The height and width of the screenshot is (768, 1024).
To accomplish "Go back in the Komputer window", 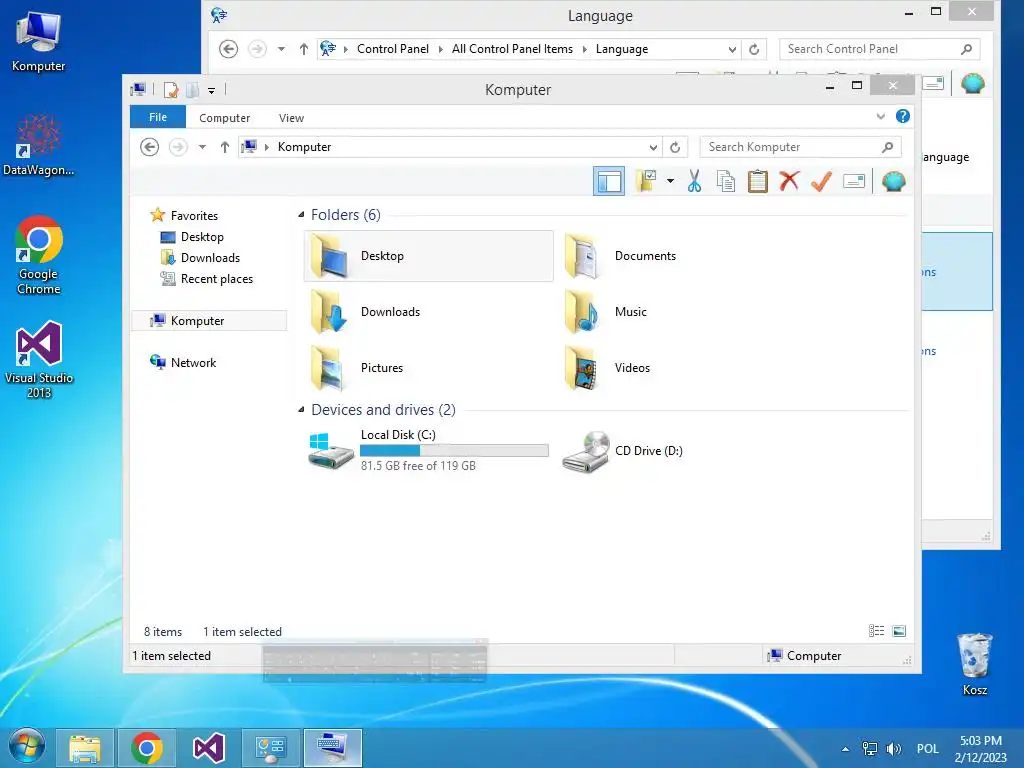I will [150, 147].
